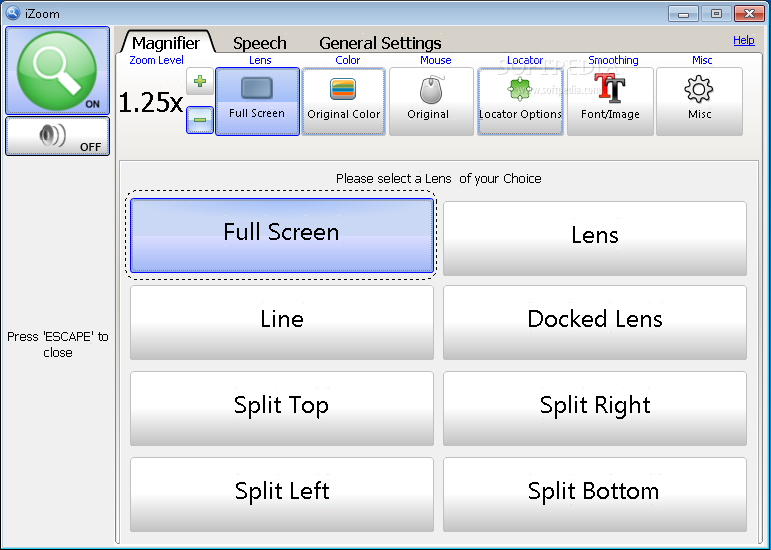Image resolution: width=771 pixels, height=550 pixels.
Task: Click the Mouse label in toolbar
Action: click(x=436, y=60)
